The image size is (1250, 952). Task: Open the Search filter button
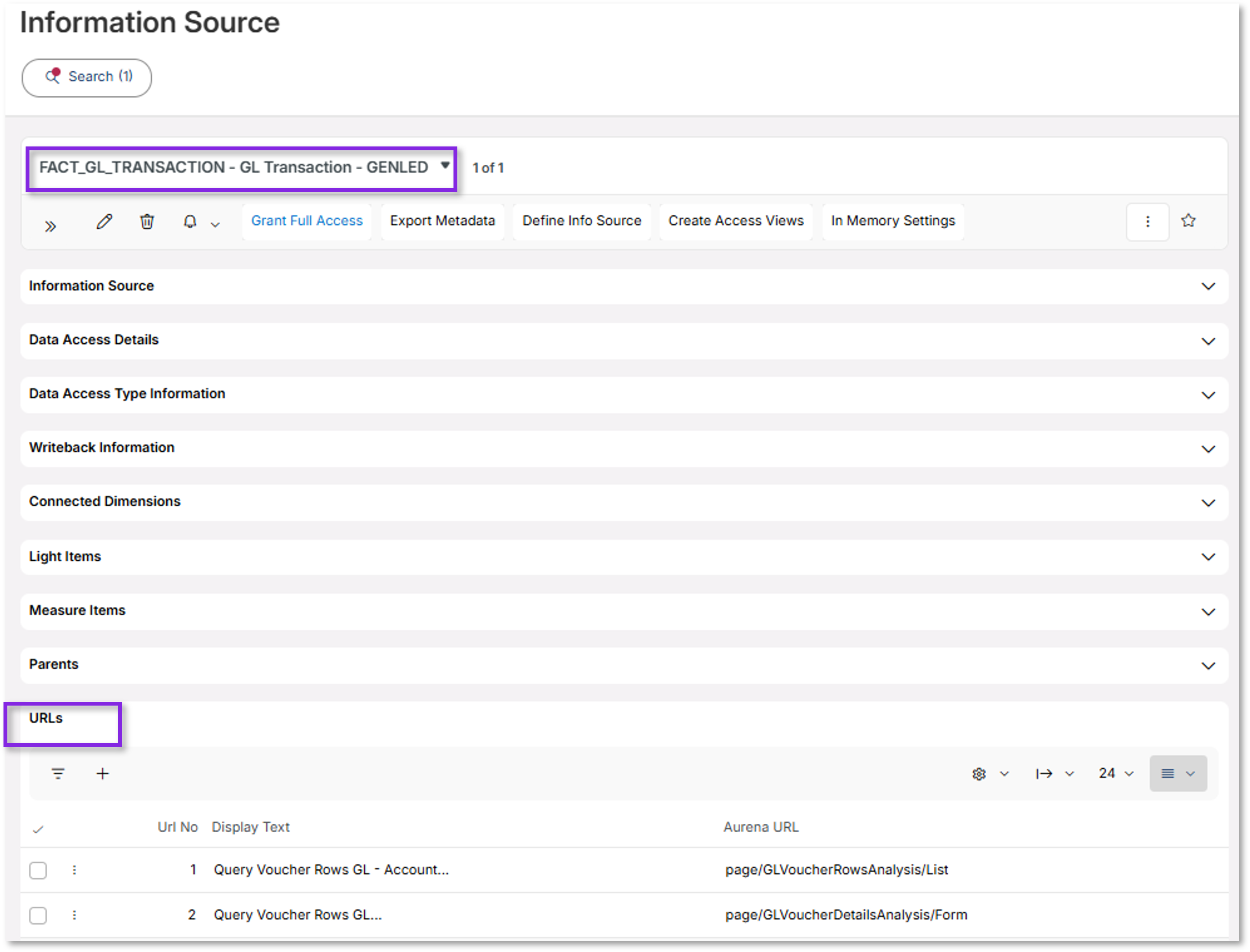pyautogui.click(x=86, y=77)
